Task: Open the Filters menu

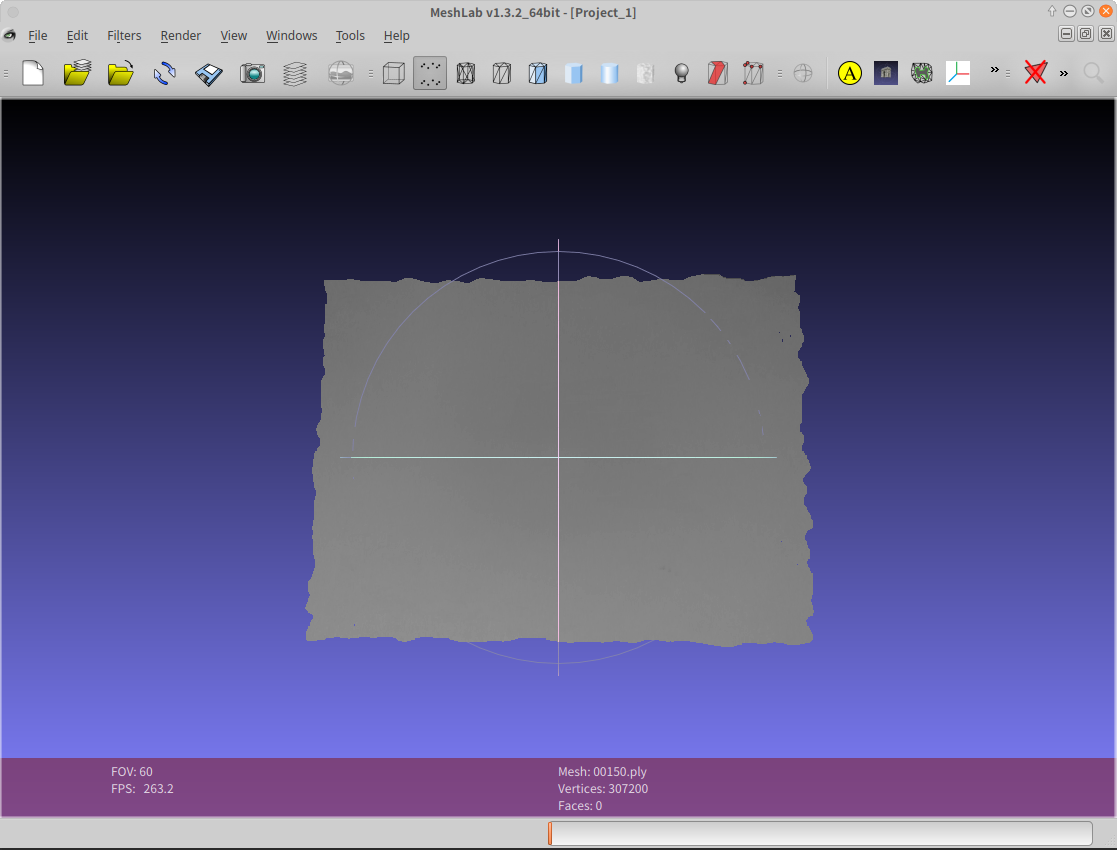Action: [x=124, y=35]
